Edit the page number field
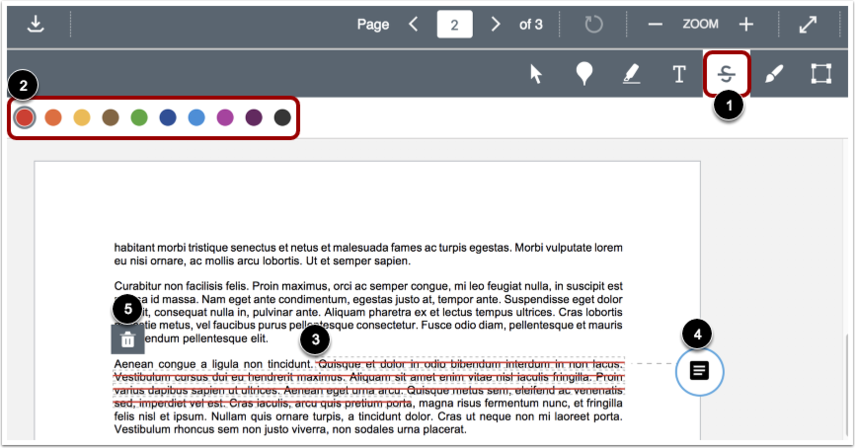The width and height of the screenshot is (855, 448). [455, 25]
